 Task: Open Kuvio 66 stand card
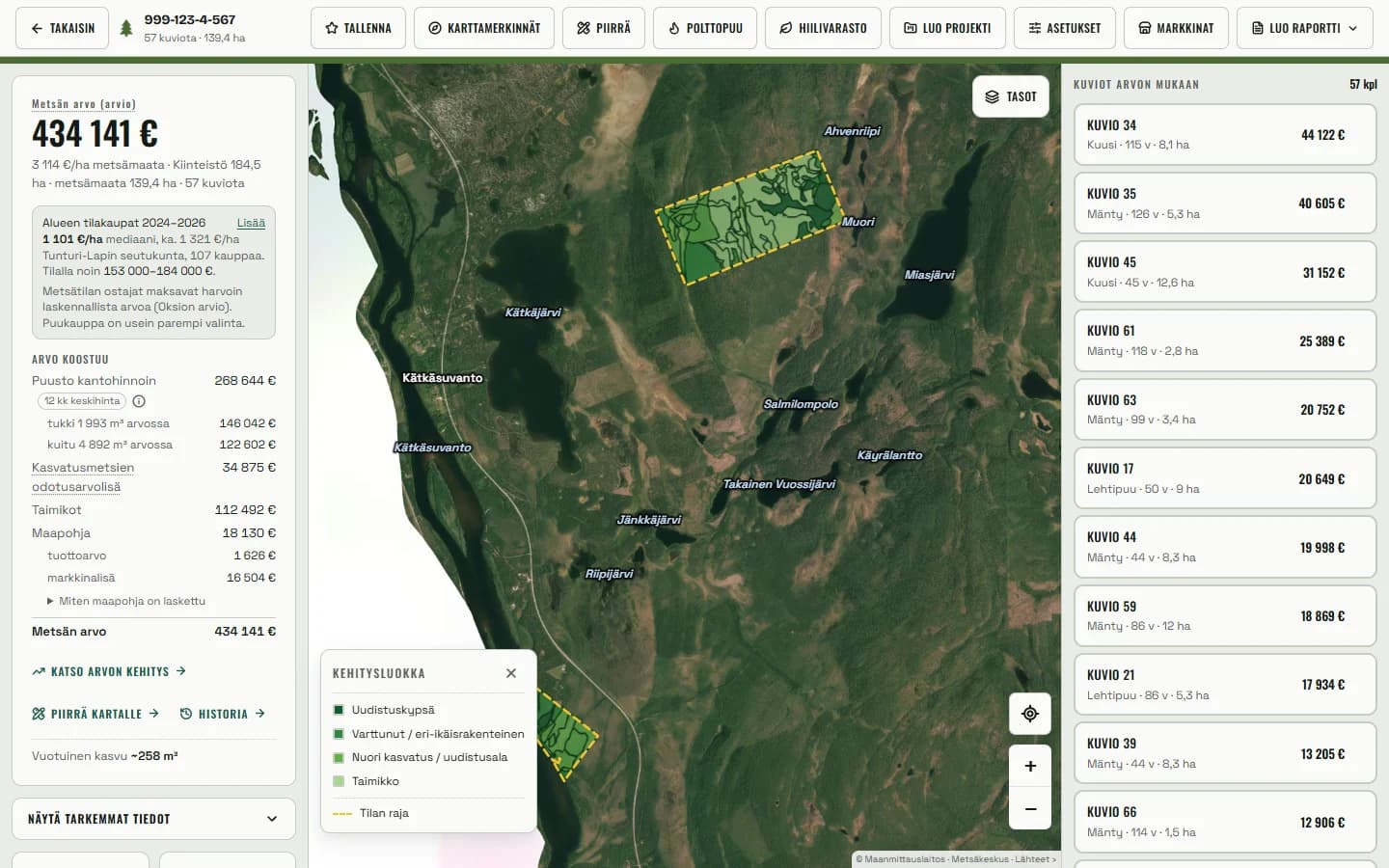(x=1225, y=822)
